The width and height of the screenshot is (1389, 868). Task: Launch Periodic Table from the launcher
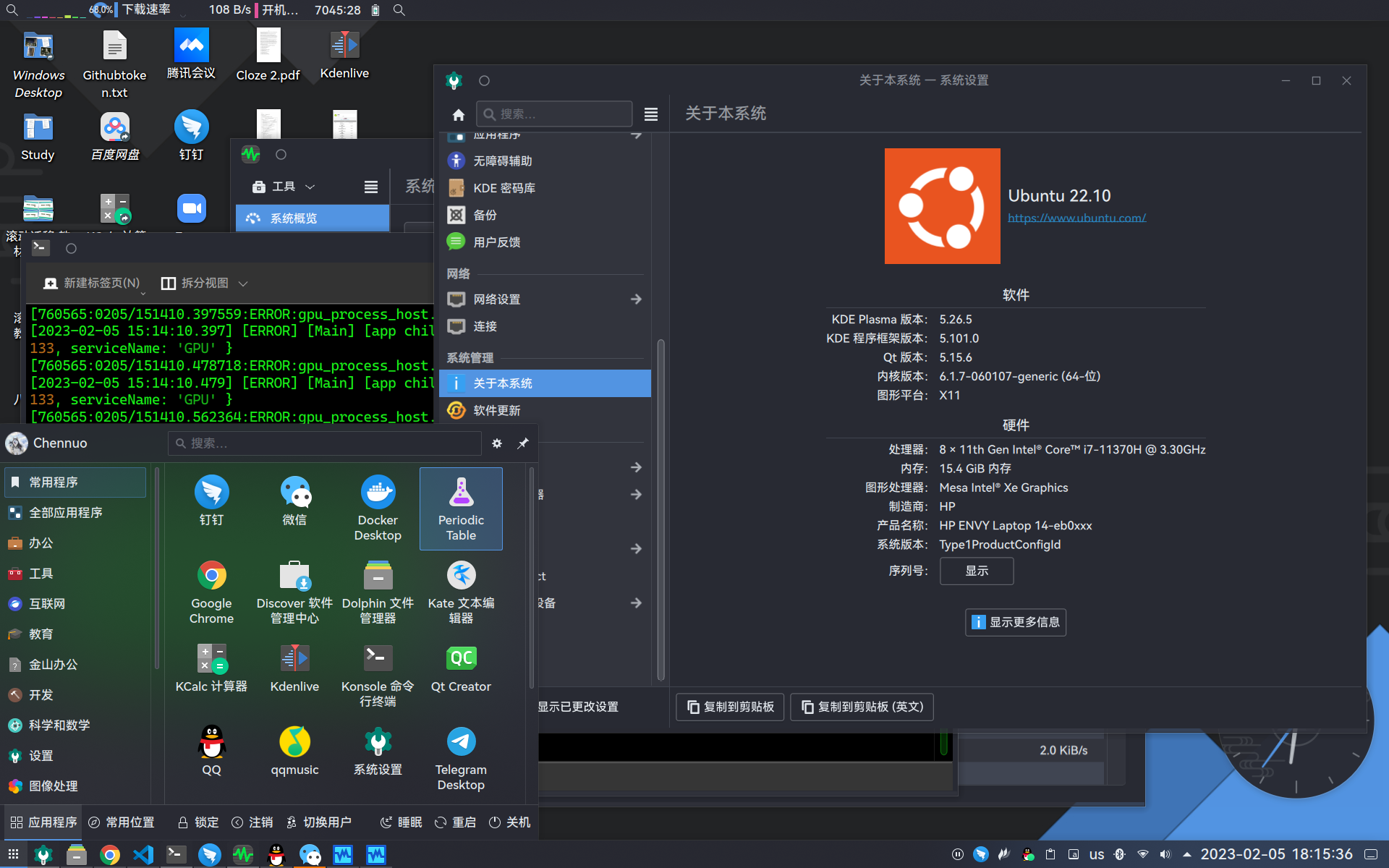coord(461,508)
